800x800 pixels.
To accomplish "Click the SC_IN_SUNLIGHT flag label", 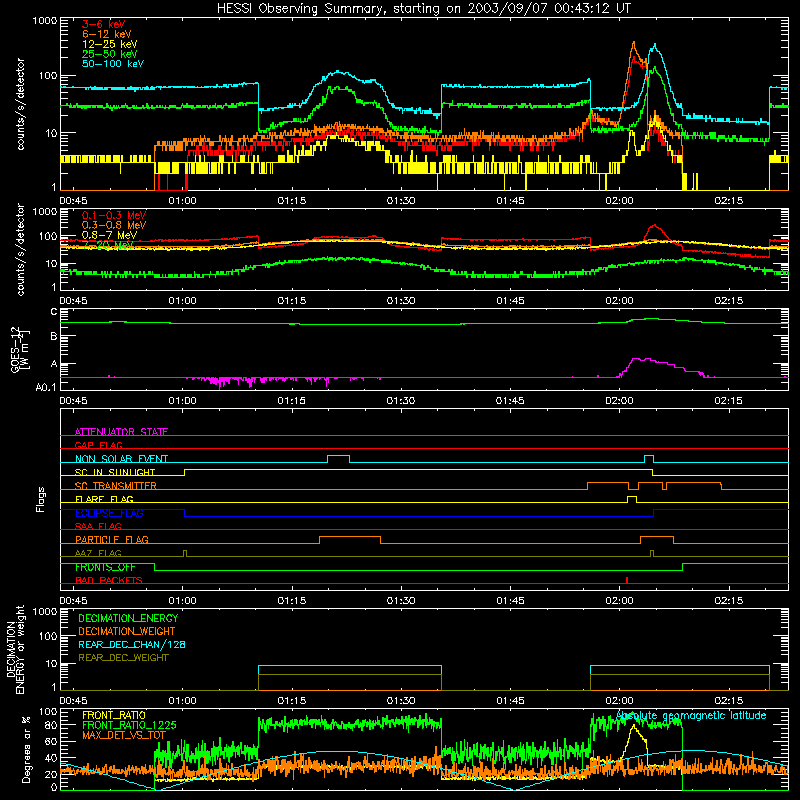I will (x=115, y=472).
